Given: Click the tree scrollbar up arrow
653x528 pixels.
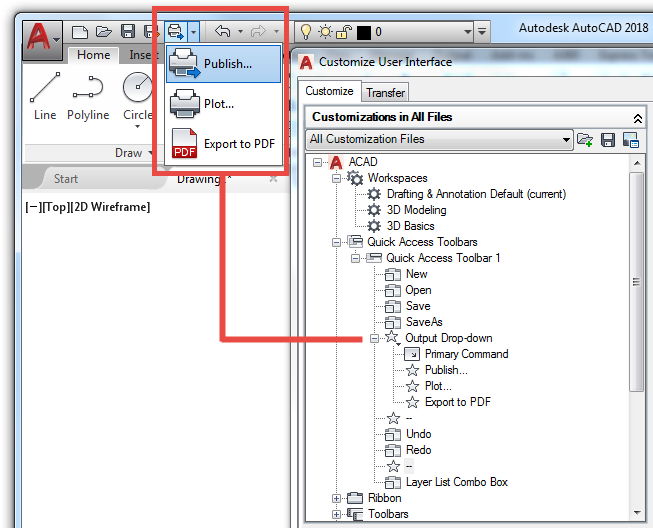Looking at the screenshot, I should (637, 163).
